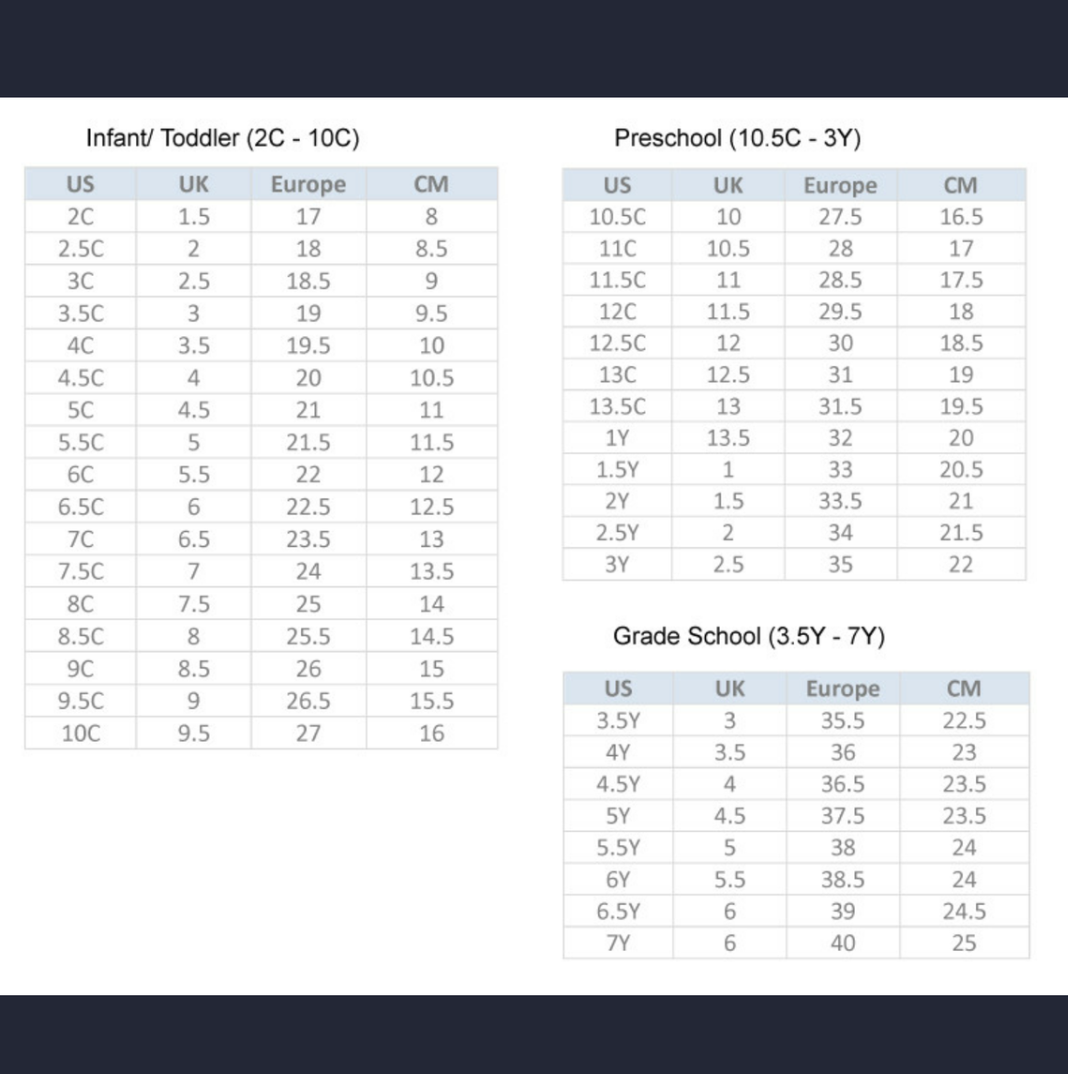Select the 12.5C US size cell
Viewport: 1068px width, 1074px height.
pos(617,343)
